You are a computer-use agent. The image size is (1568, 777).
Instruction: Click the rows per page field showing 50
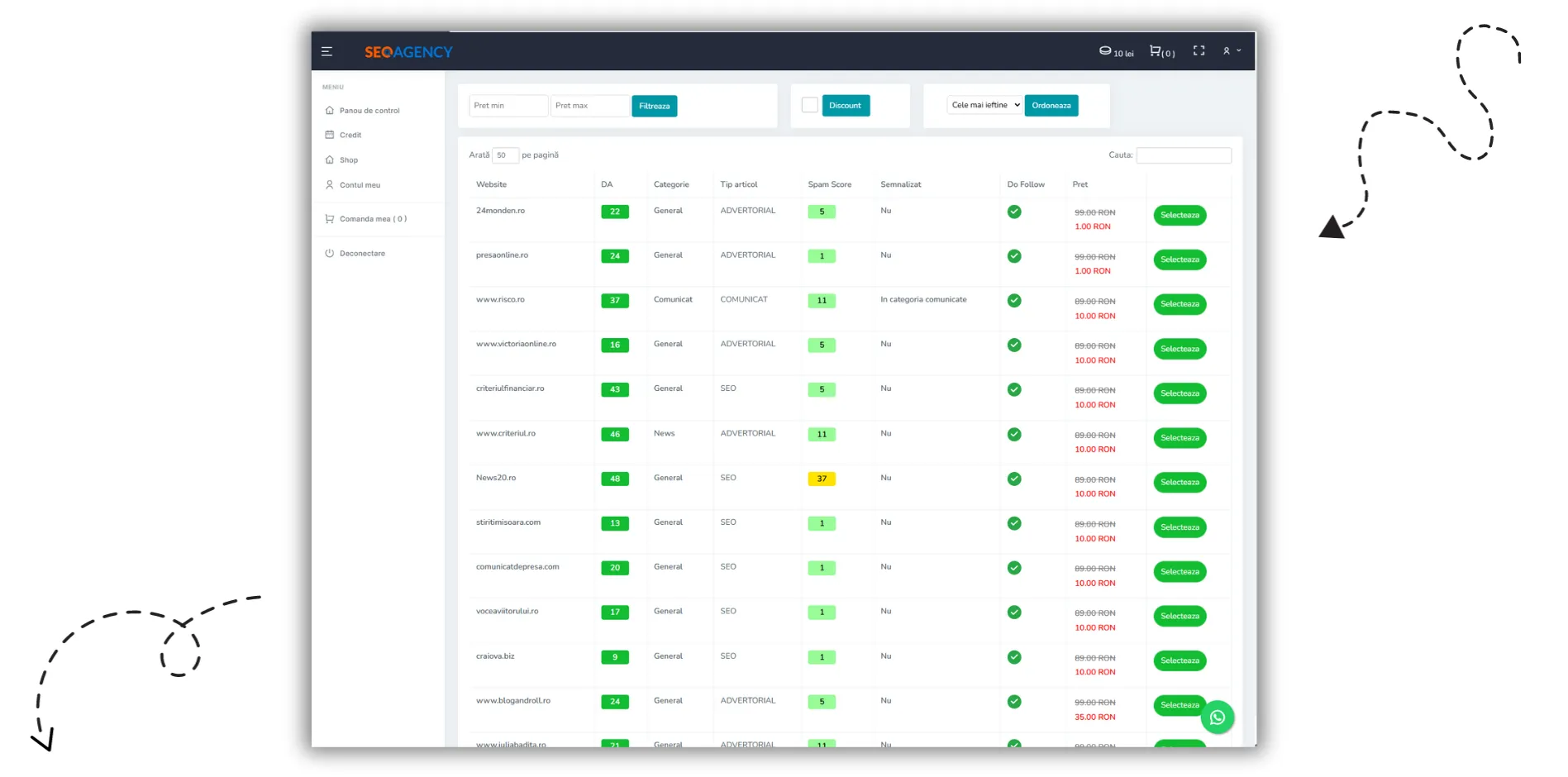505,155
